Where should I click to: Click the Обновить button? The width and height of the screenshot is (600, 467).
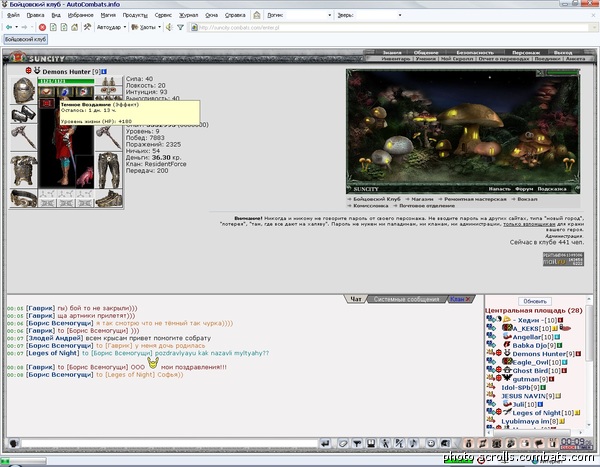click(535, 301)
